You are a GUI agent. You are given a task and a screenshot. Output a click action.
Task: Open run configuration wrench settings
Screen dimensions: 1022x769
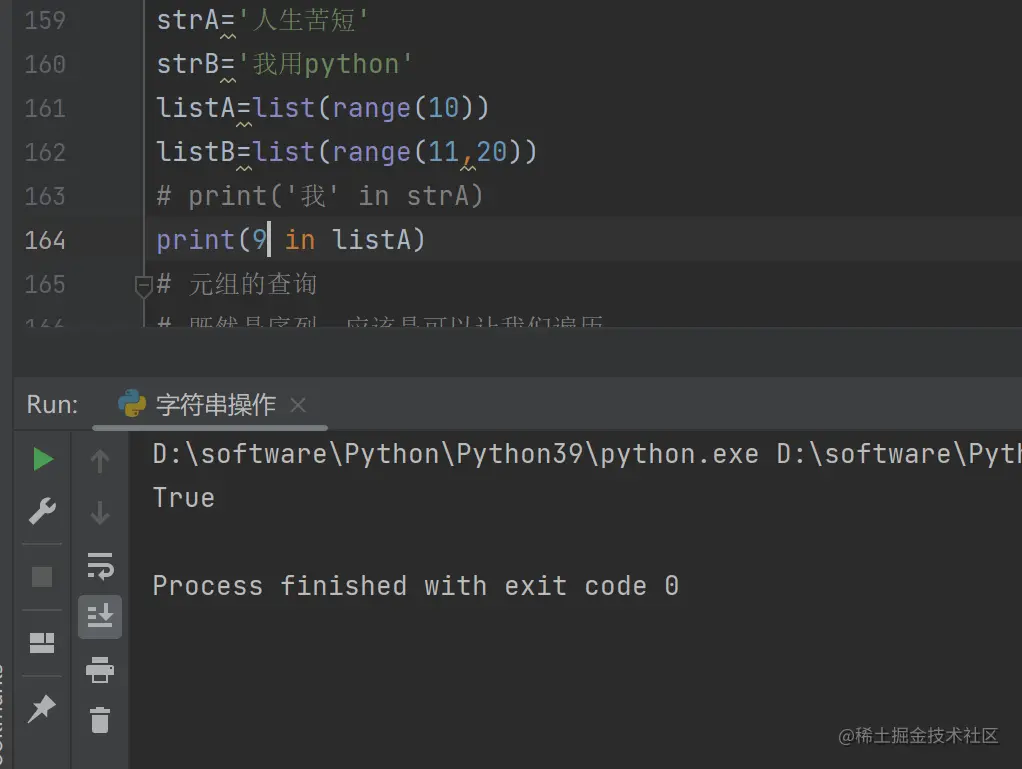point(42,512)
